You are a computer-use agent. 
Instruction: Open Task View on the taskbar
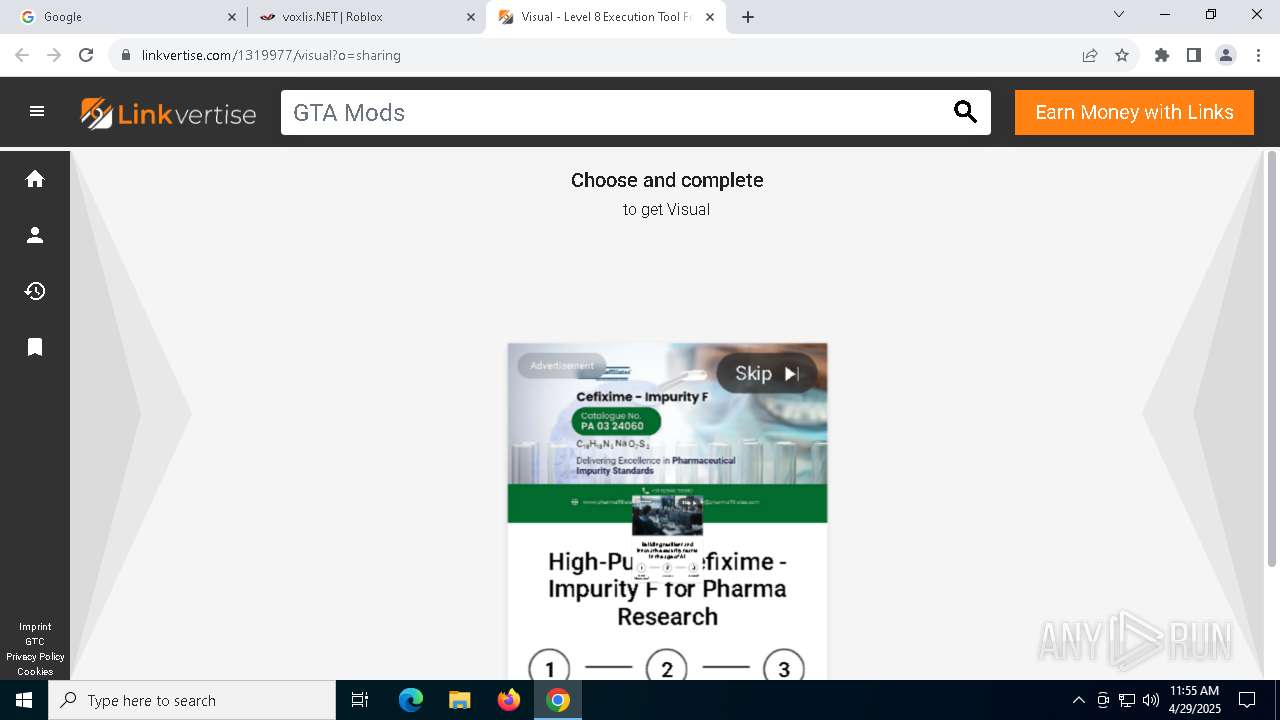click(360, 700)
